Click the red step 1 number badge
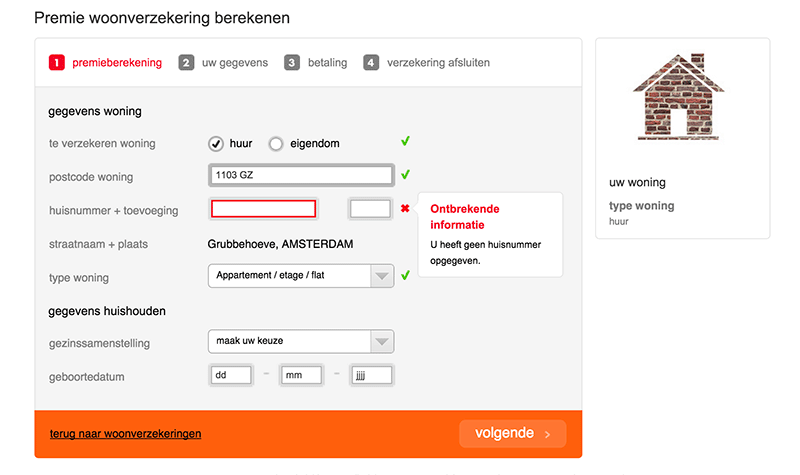 57,63
